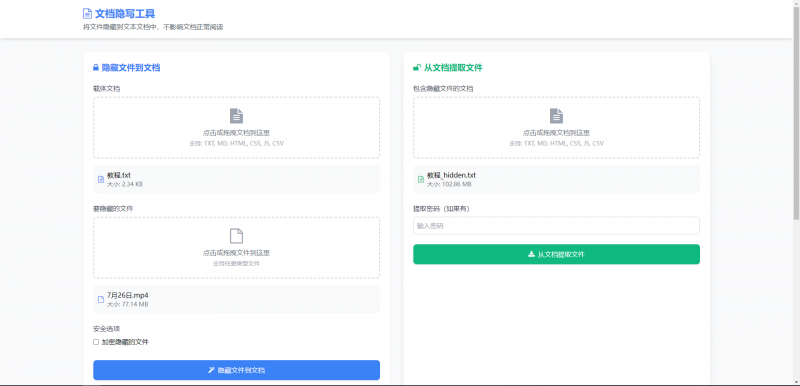This screenshot has width=800, height=386.
Task: Click the document icon in 包含隐藏文件的文档 dropzone
Action: coord(556,116)
